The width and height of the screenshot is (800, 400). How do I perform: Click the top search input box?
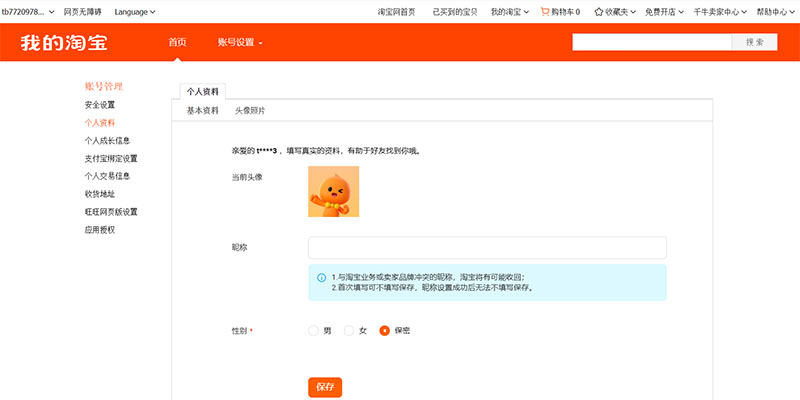652,42
